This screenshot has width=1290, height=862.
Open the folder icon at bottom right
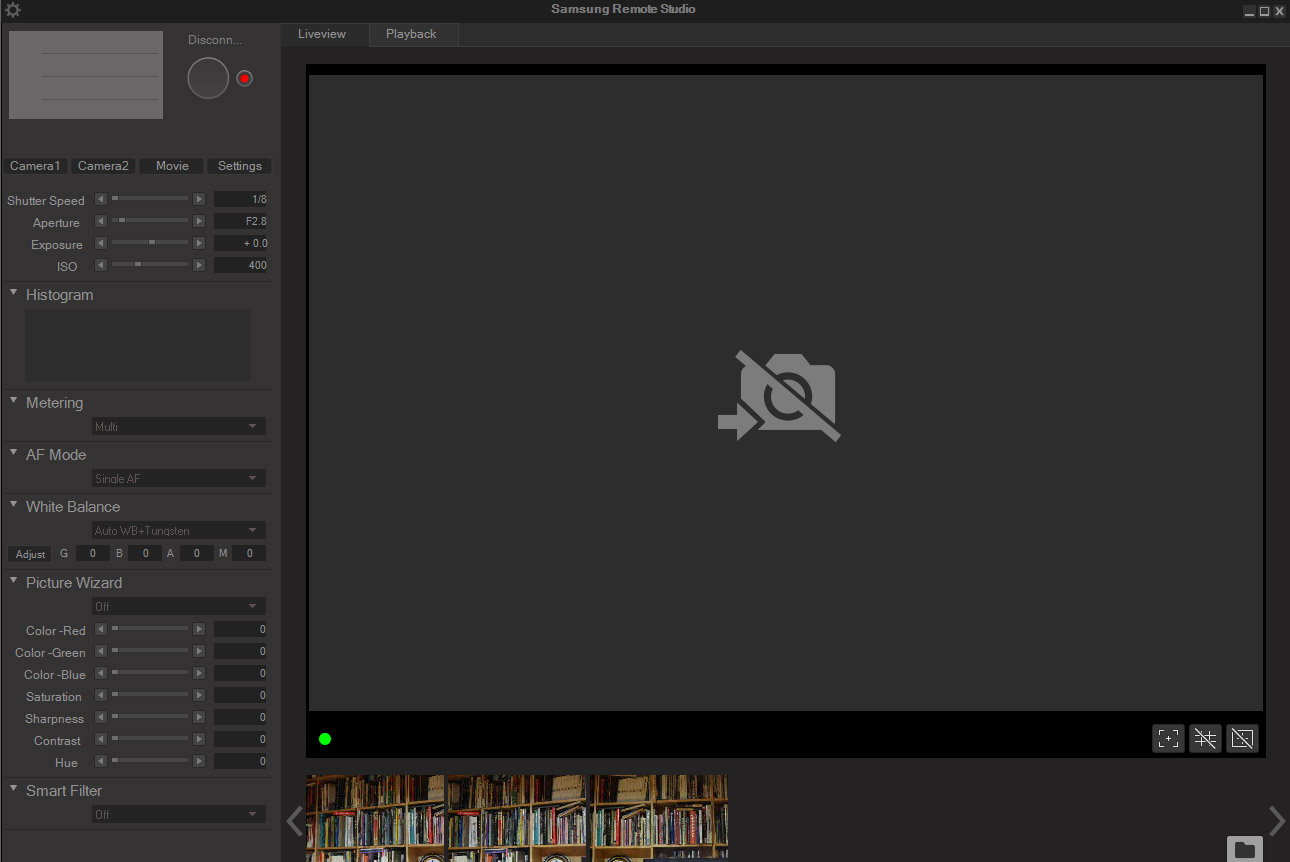point(1245,849)
